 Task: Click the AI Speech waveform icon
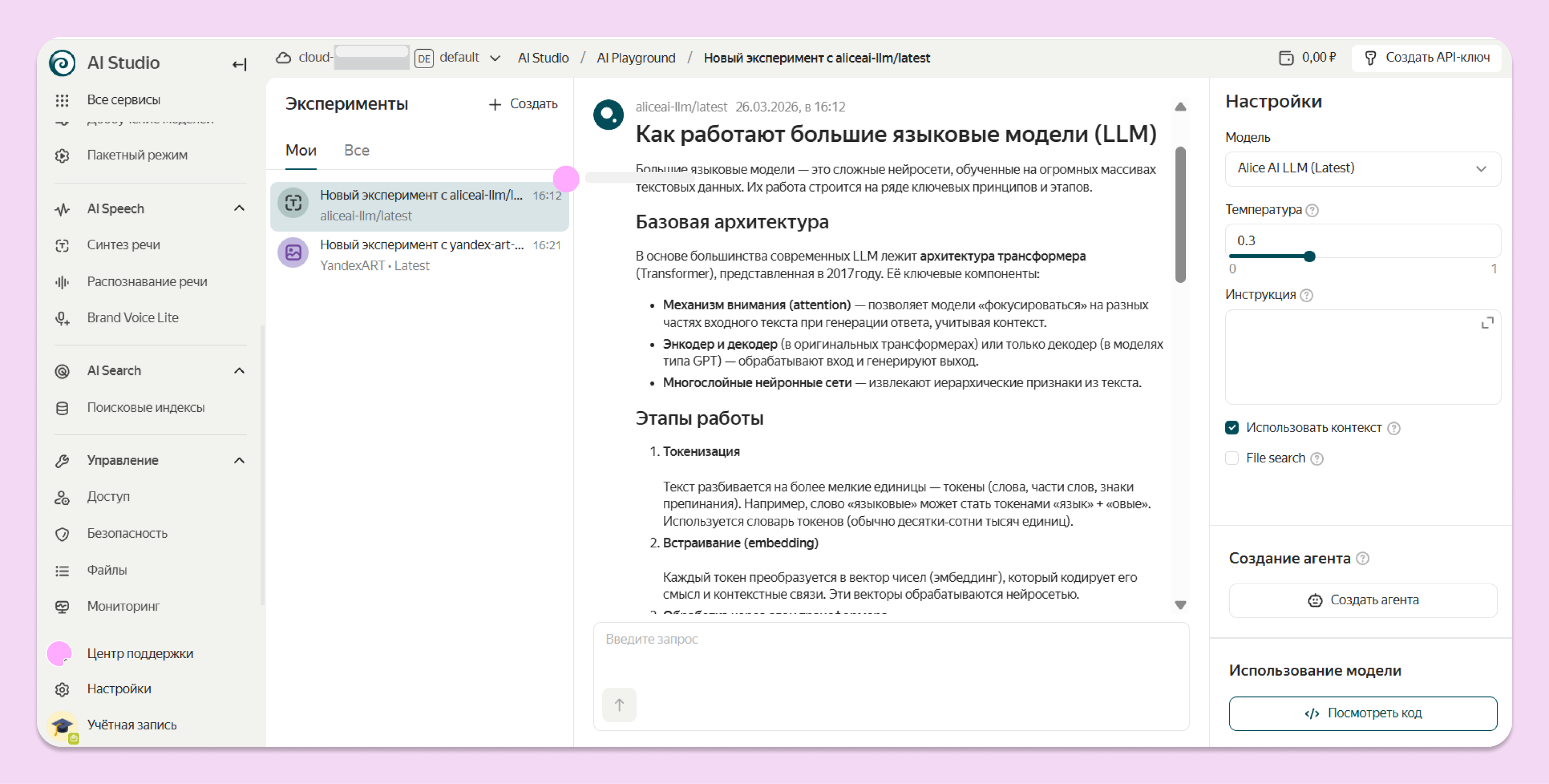click(62, 209)
